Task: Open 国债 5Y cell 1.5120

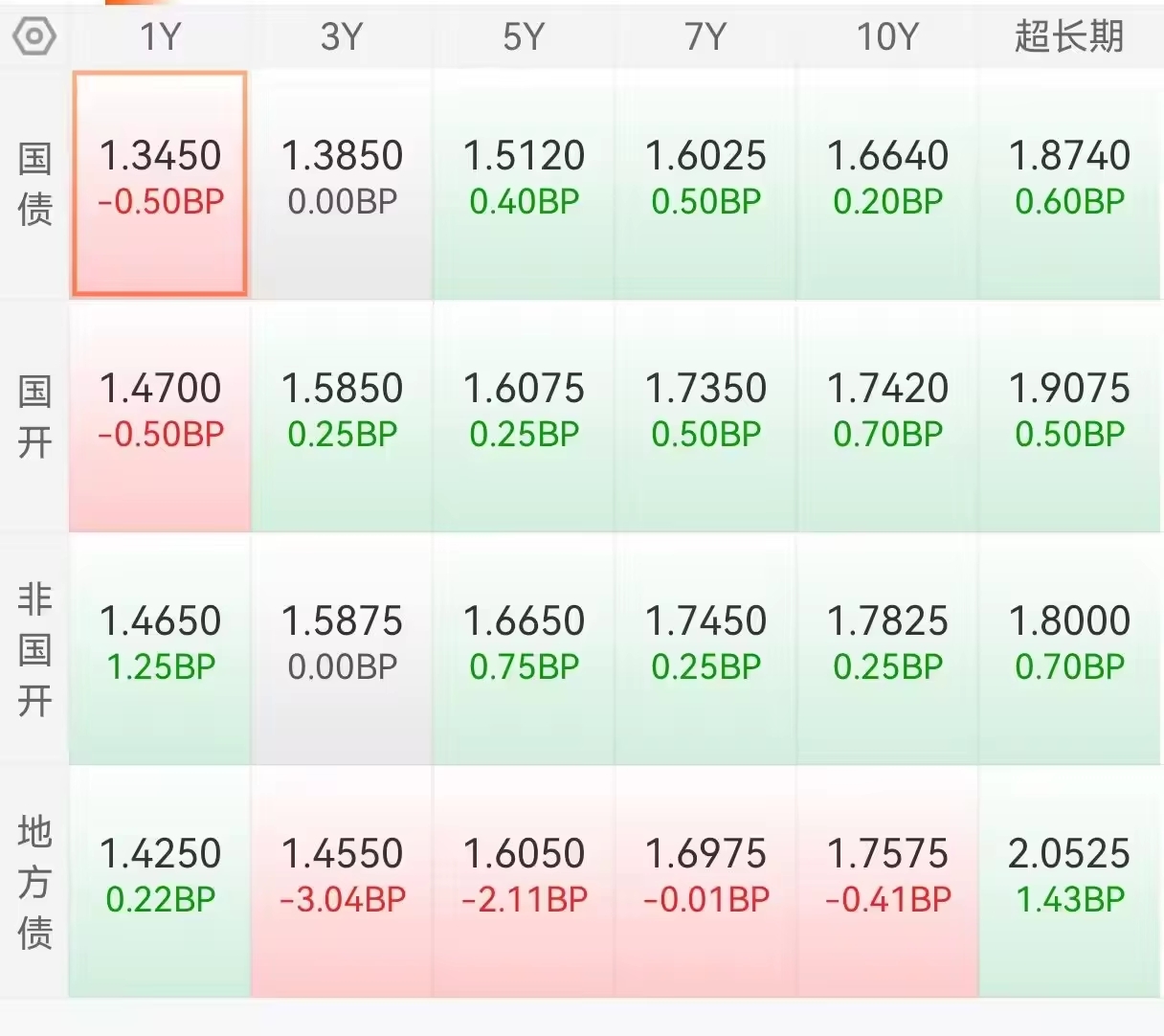Action: tap(524, 183)
